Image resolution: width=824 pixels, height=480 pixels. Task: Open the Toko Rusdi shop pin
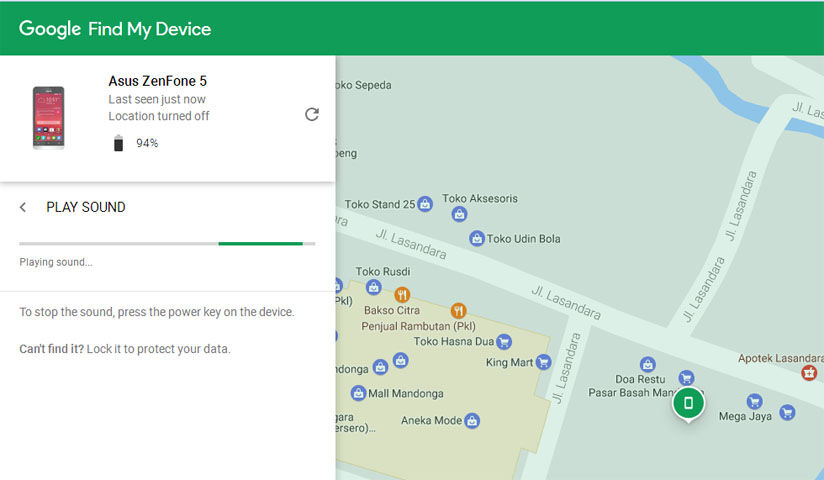pyautogui.click(x=374, y=287)
